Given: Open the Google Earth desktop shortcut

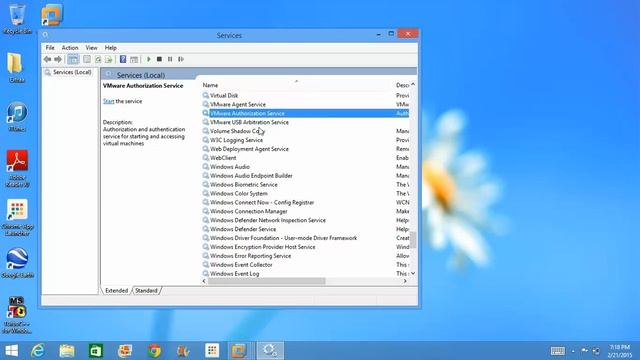Looking at the screenshot, I should tap(17, 263).
